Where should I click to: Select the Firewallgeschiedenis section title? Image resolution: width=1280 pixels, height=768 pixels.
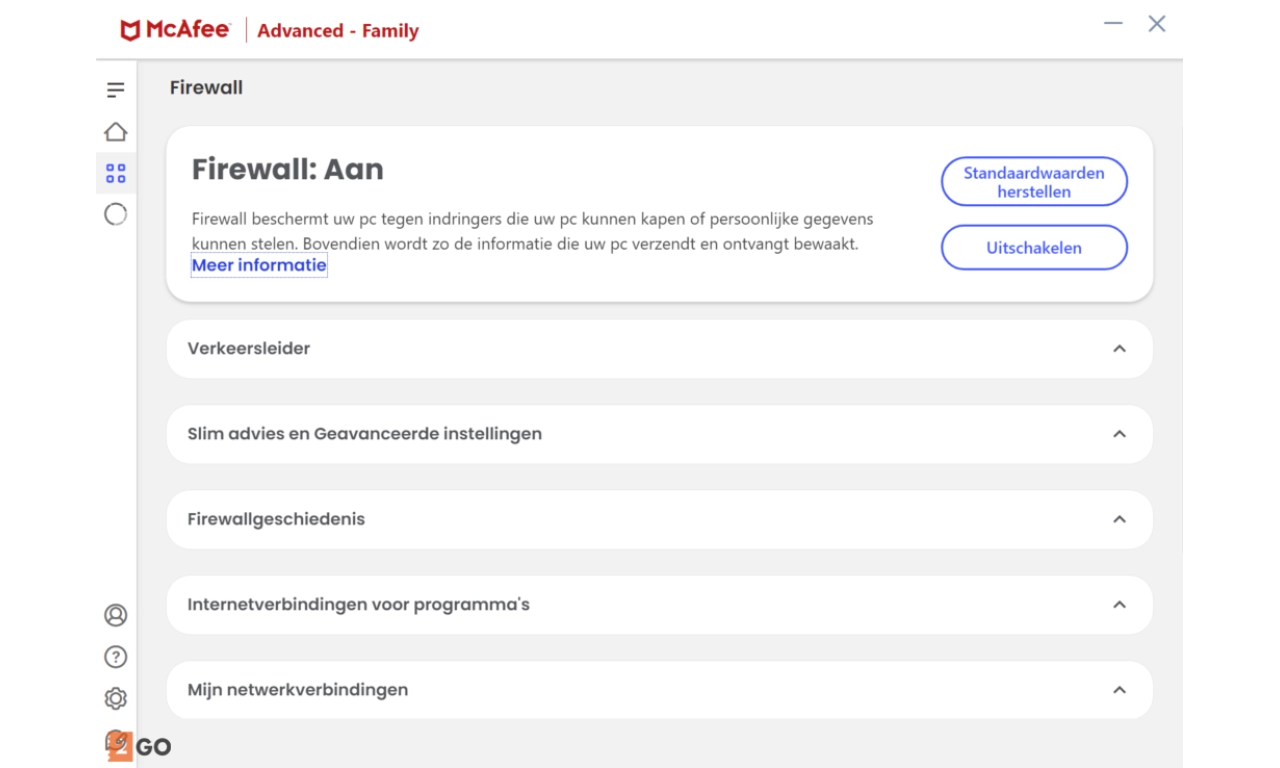[276, 519]
